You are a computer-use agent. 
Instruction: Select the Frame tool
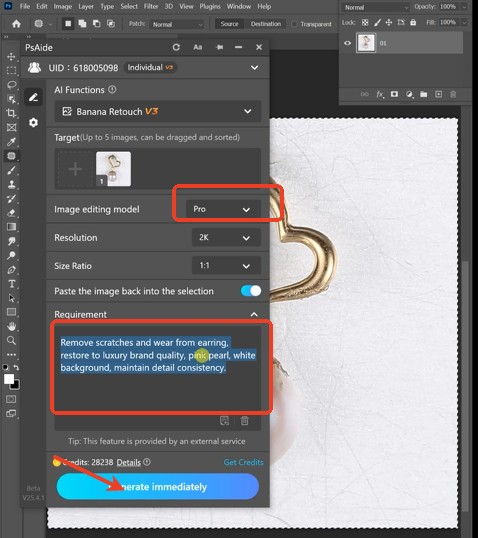point(11,127)
